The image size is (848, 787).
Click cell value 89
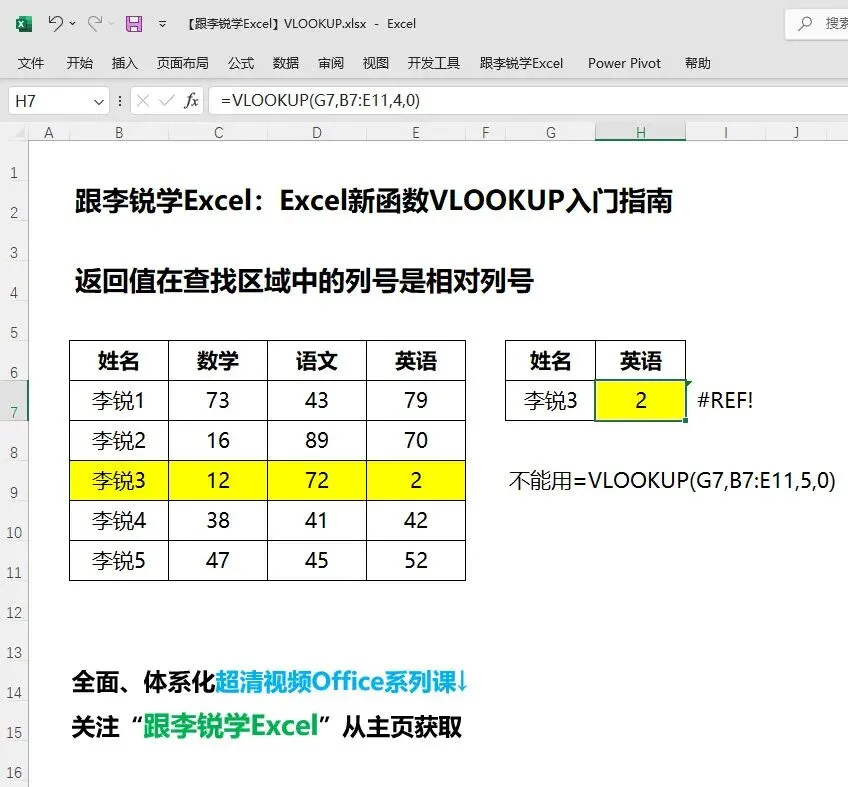(317, 441)
